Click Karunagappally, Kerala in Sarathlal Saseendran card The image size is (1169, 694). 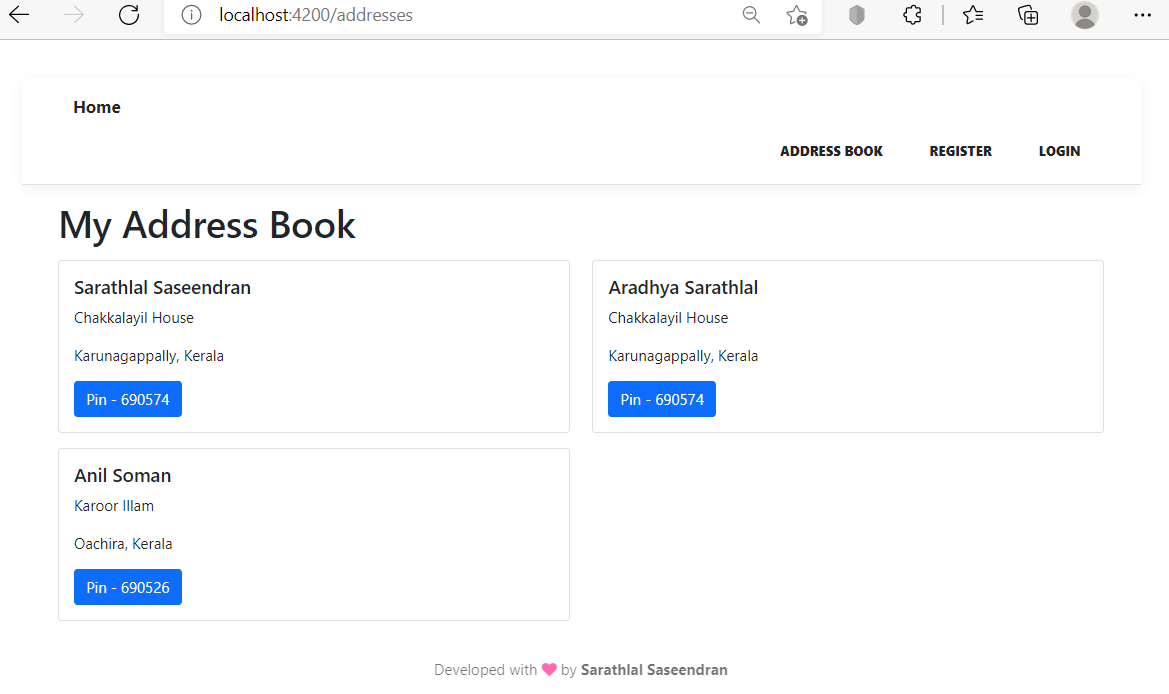pos(149,356)
